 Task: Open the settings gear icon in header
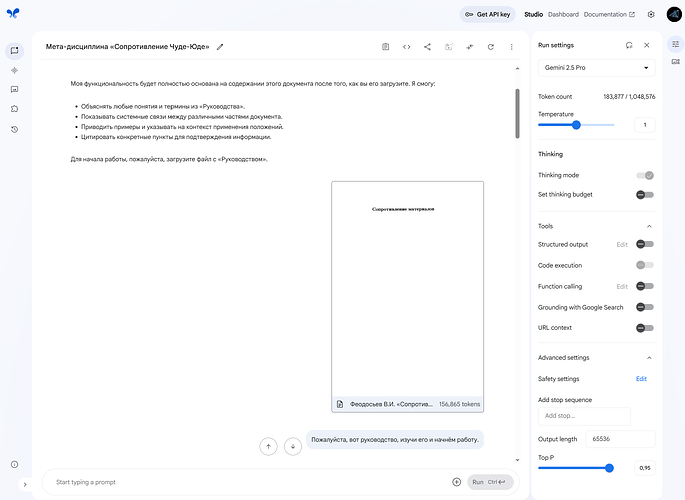point(651,15)
